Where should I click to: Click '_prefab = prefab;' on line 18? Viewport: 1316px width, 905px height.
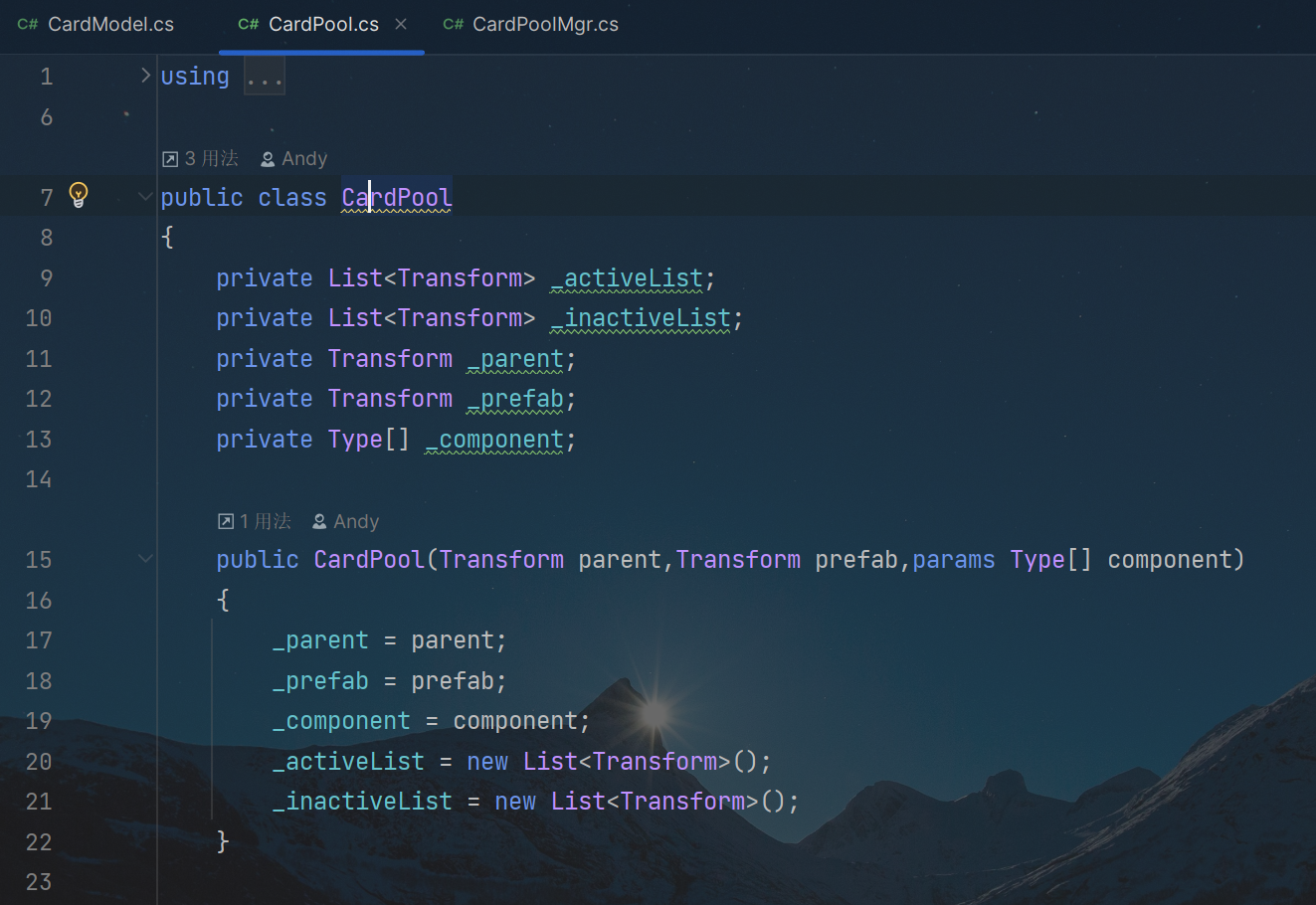click(x=390, y=681)
